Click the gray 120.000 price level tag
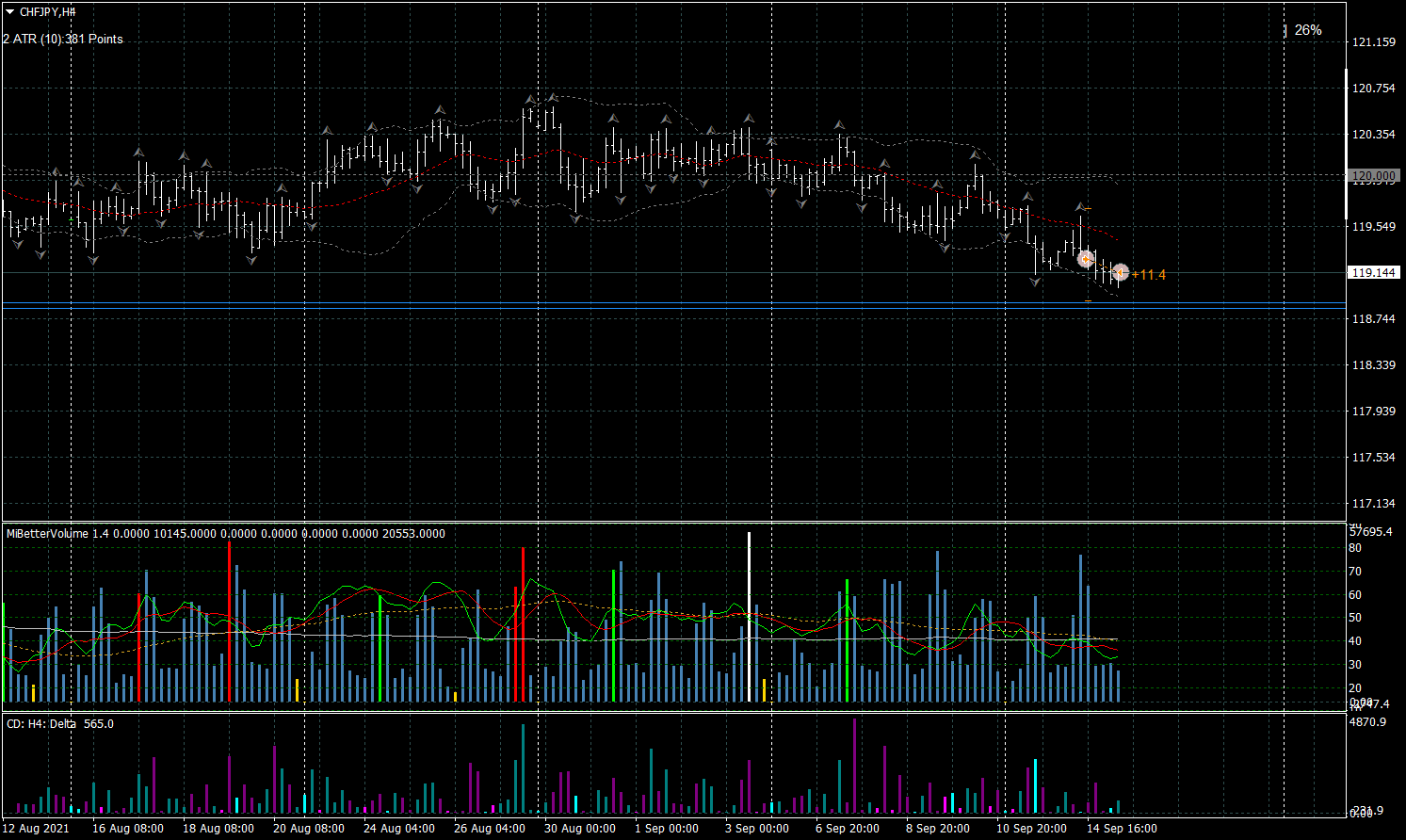The width and height of the screenshot is (1406, 840). click(1373, 175)
